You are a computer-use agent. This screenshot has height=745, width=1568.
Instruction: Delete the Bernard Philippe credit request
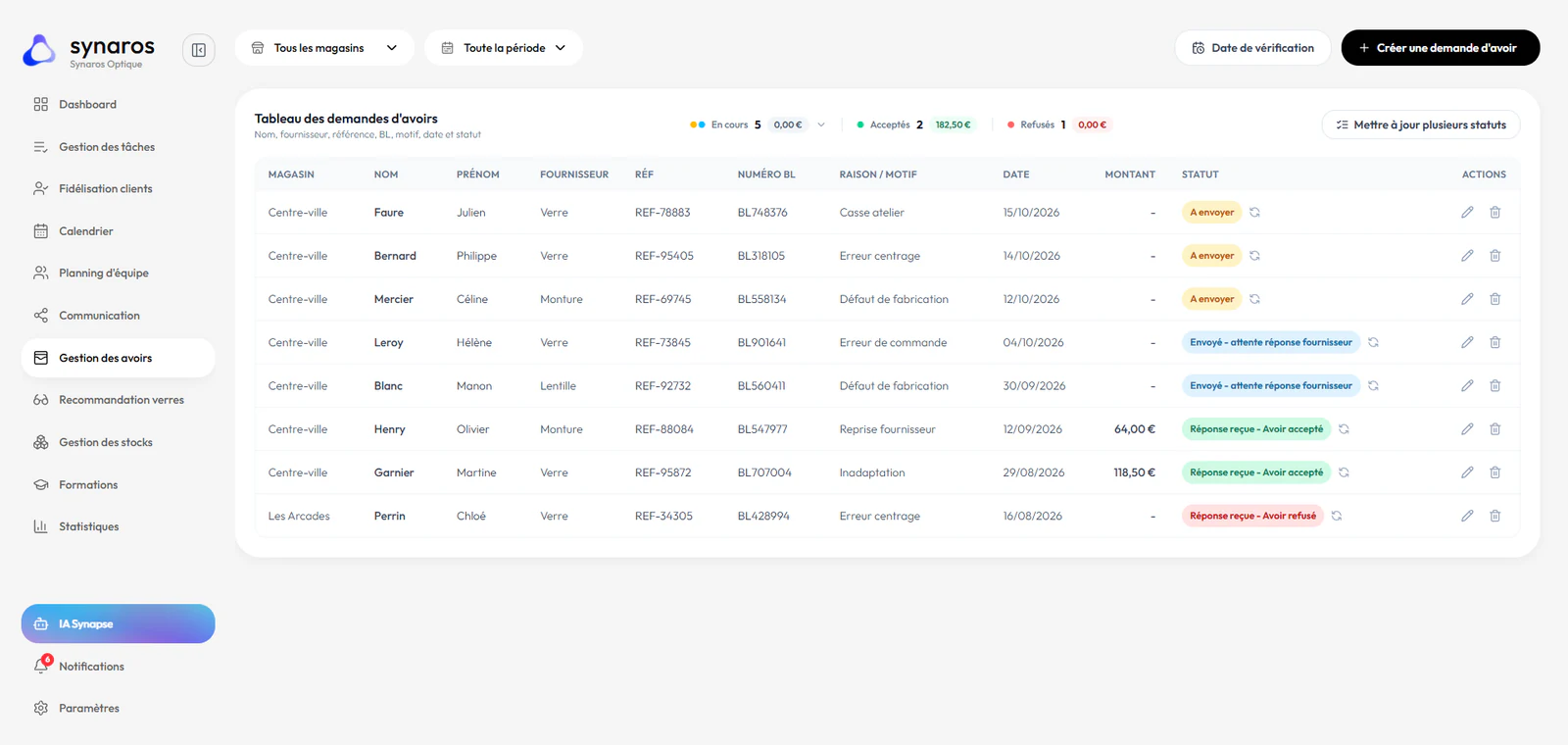(x=1495, y=256)
